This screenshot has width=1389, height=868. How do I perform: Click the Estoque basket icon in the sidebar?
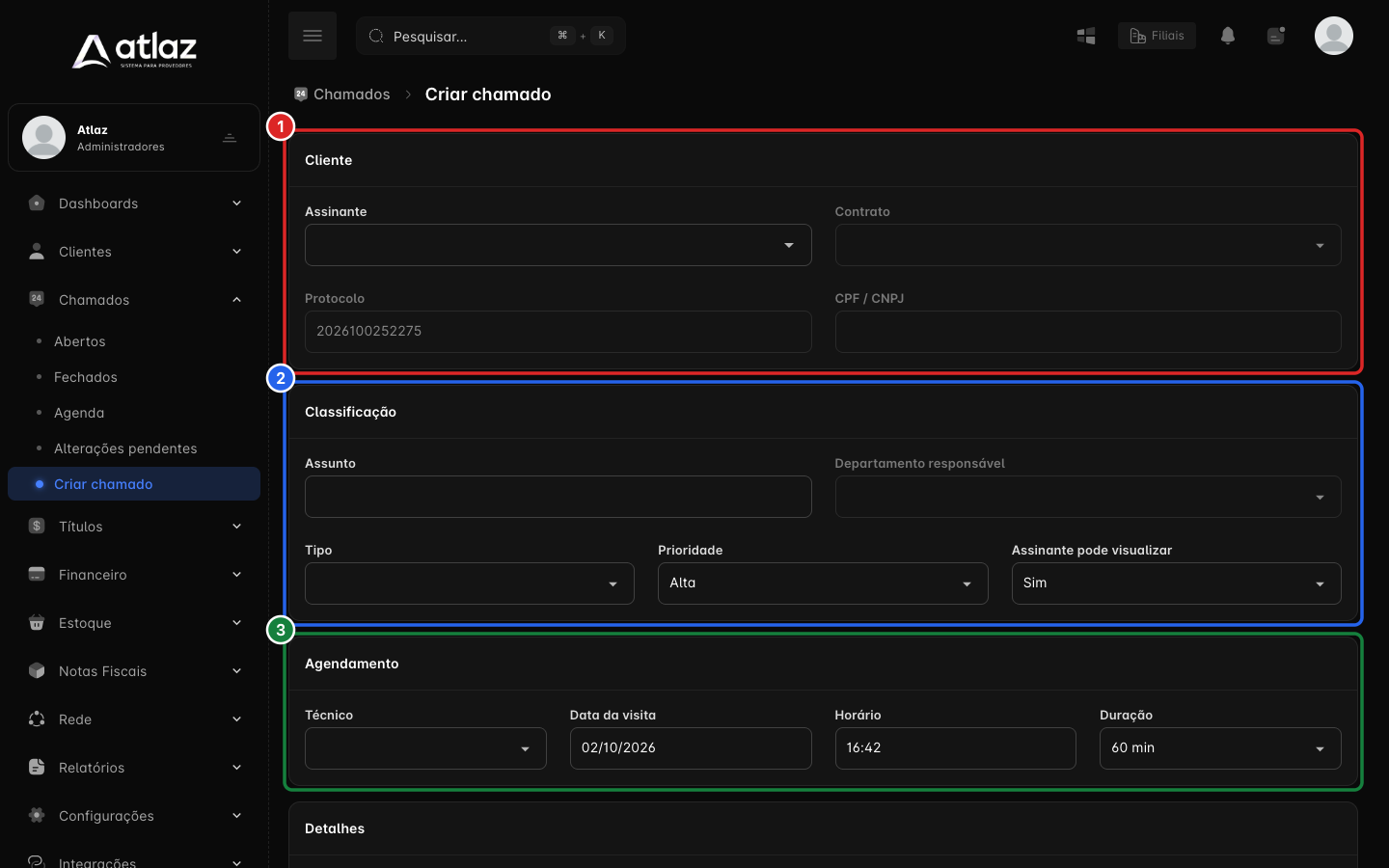pos(37,623)
